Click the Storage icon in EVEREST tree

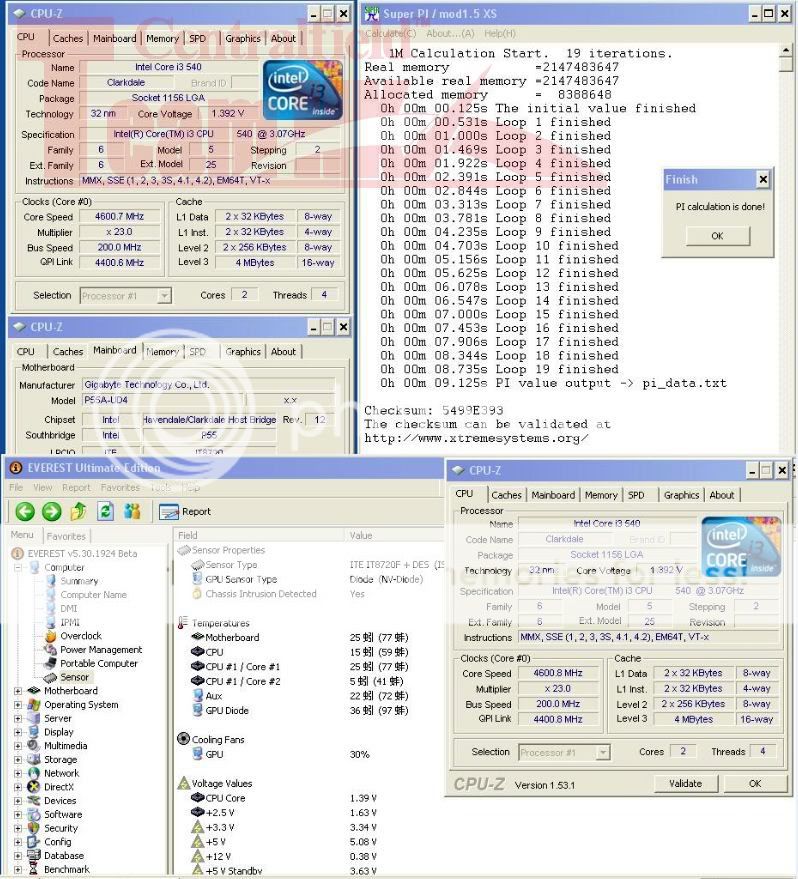point(34,760)
